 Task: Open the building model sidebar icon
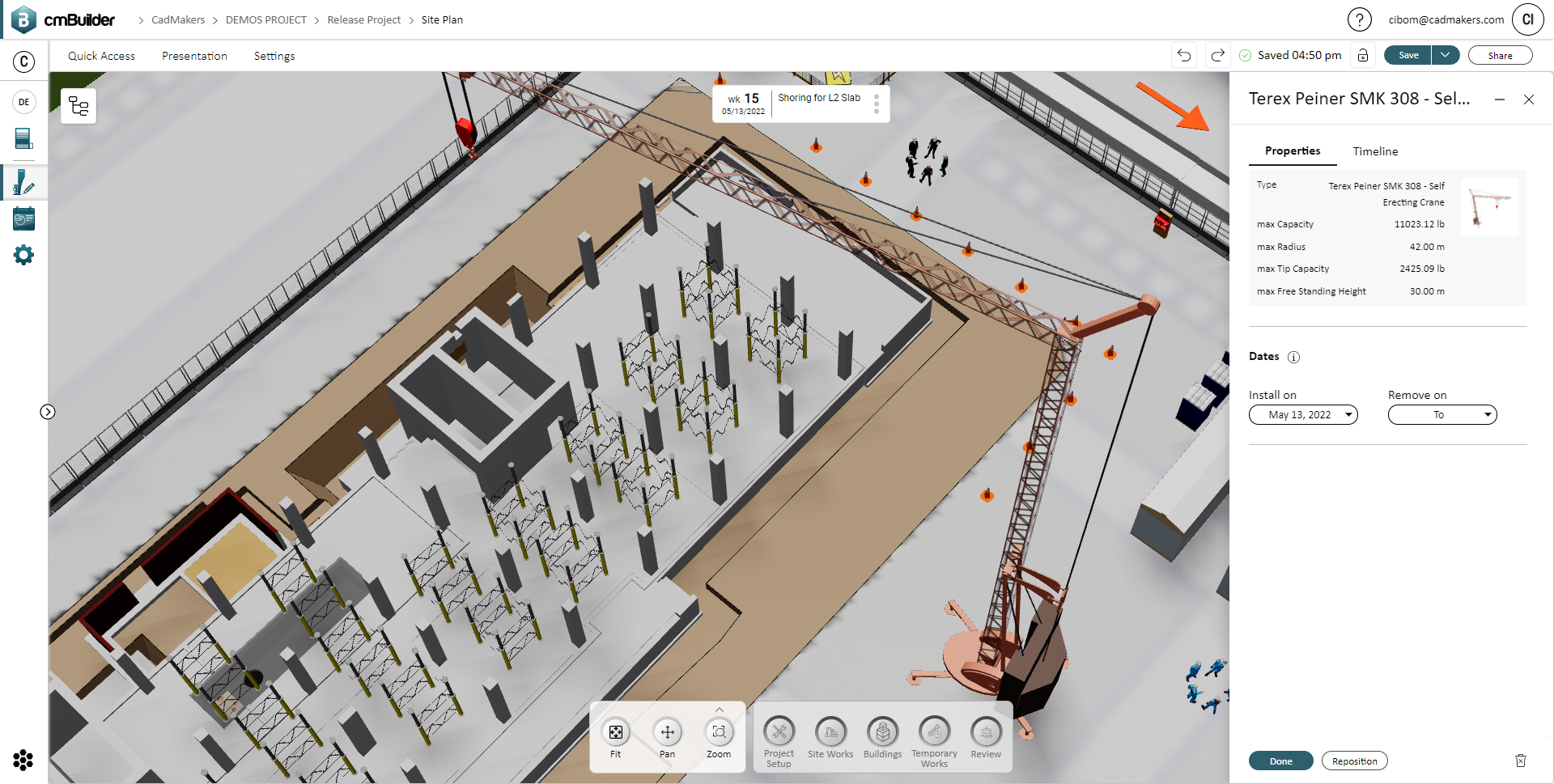[x=24, y=139]
